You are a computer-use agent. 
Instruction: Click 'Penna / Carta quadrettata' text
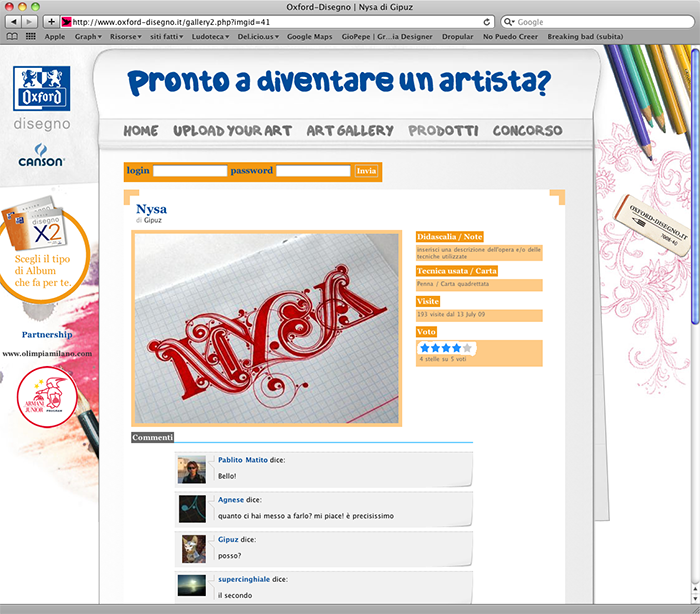click(453, 284)
